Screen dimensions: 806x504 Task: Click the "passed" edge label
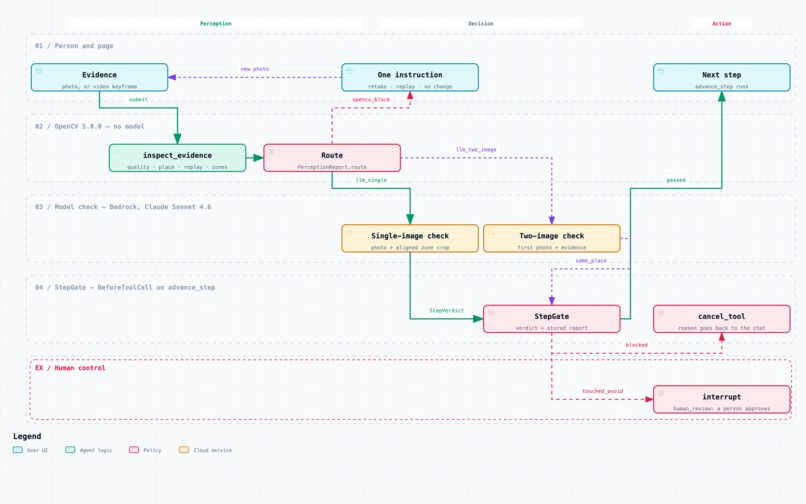tap(676, 181)
